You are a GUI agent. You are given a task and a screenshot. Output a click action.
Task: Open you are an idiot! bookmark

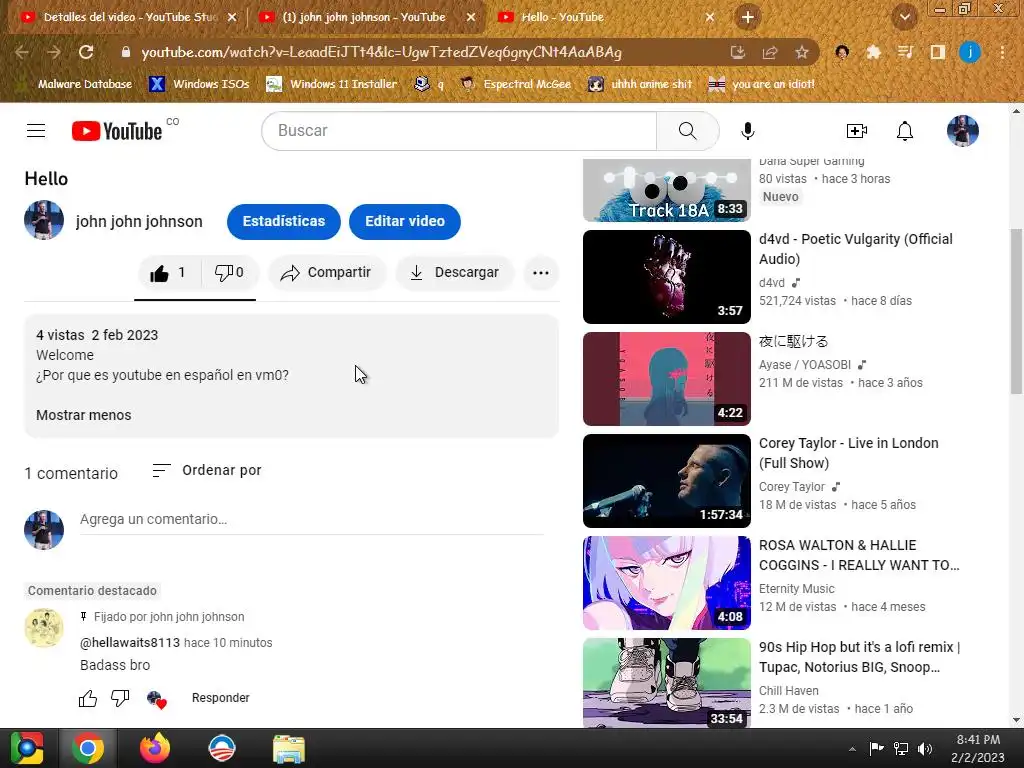point(761,84)
